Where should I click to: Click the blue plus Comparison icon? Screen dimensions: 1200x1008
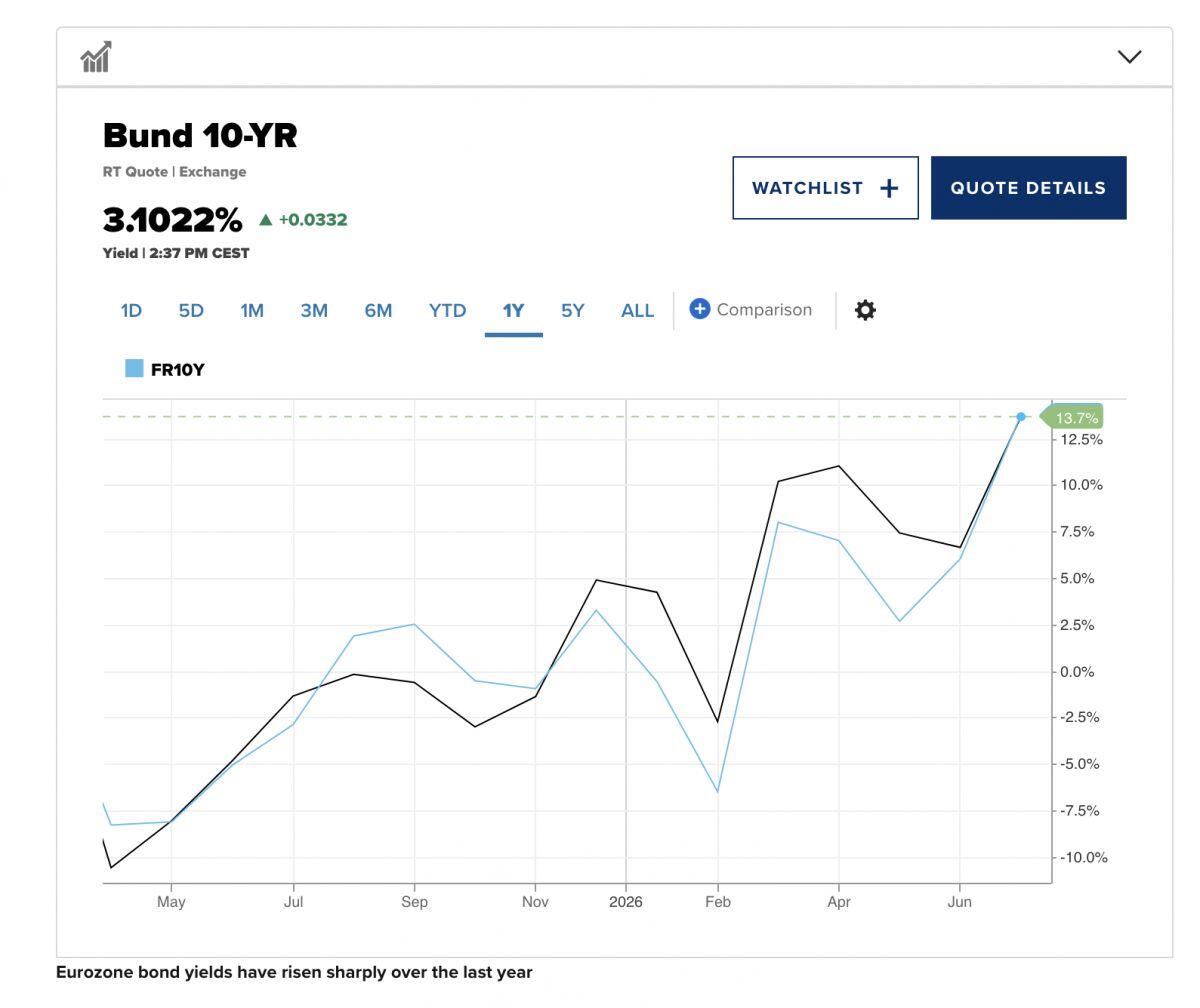700,309
